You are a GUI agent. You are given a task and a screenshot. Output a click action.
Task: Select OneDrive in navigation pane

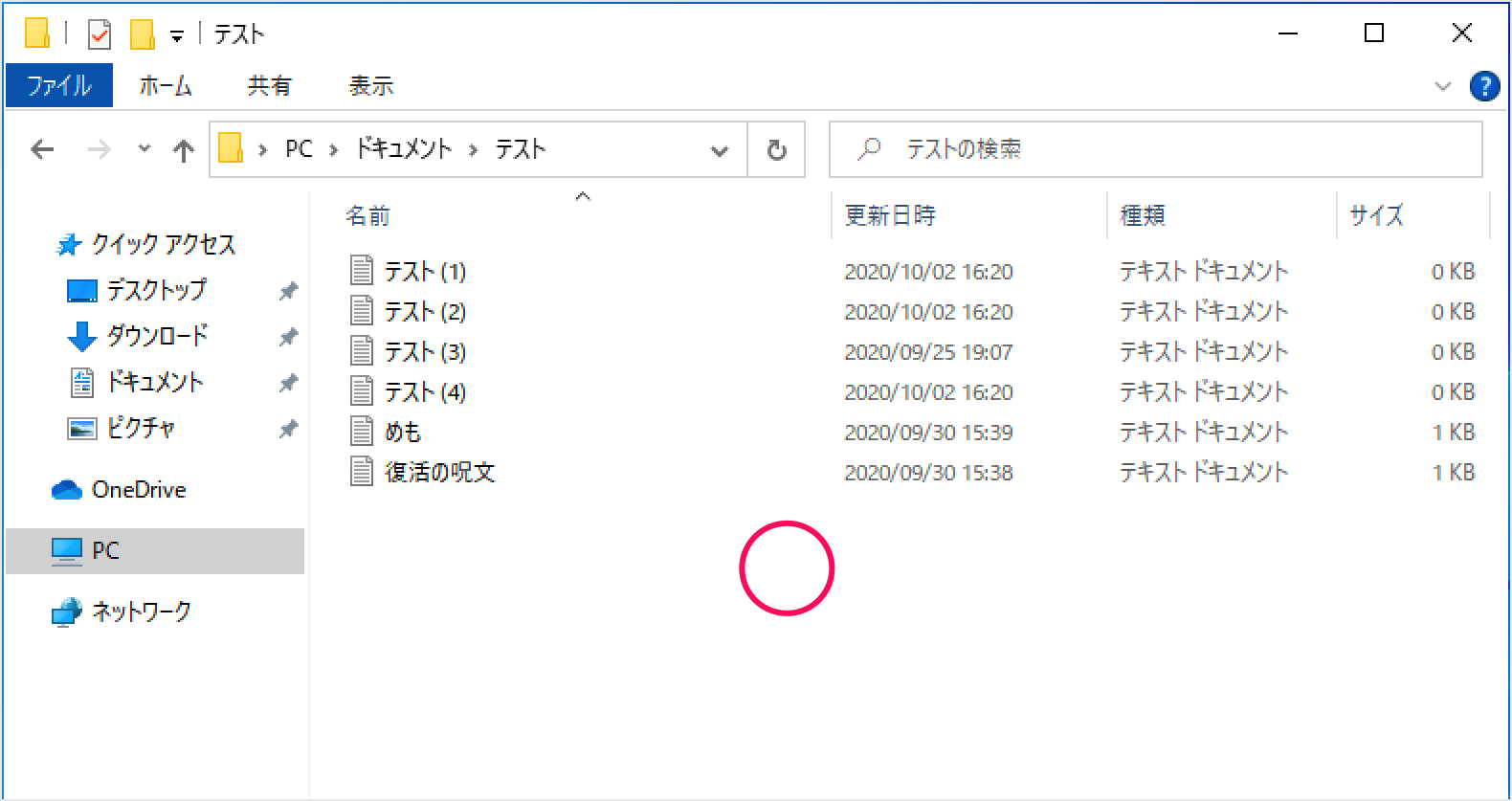(x=139, y=490)
